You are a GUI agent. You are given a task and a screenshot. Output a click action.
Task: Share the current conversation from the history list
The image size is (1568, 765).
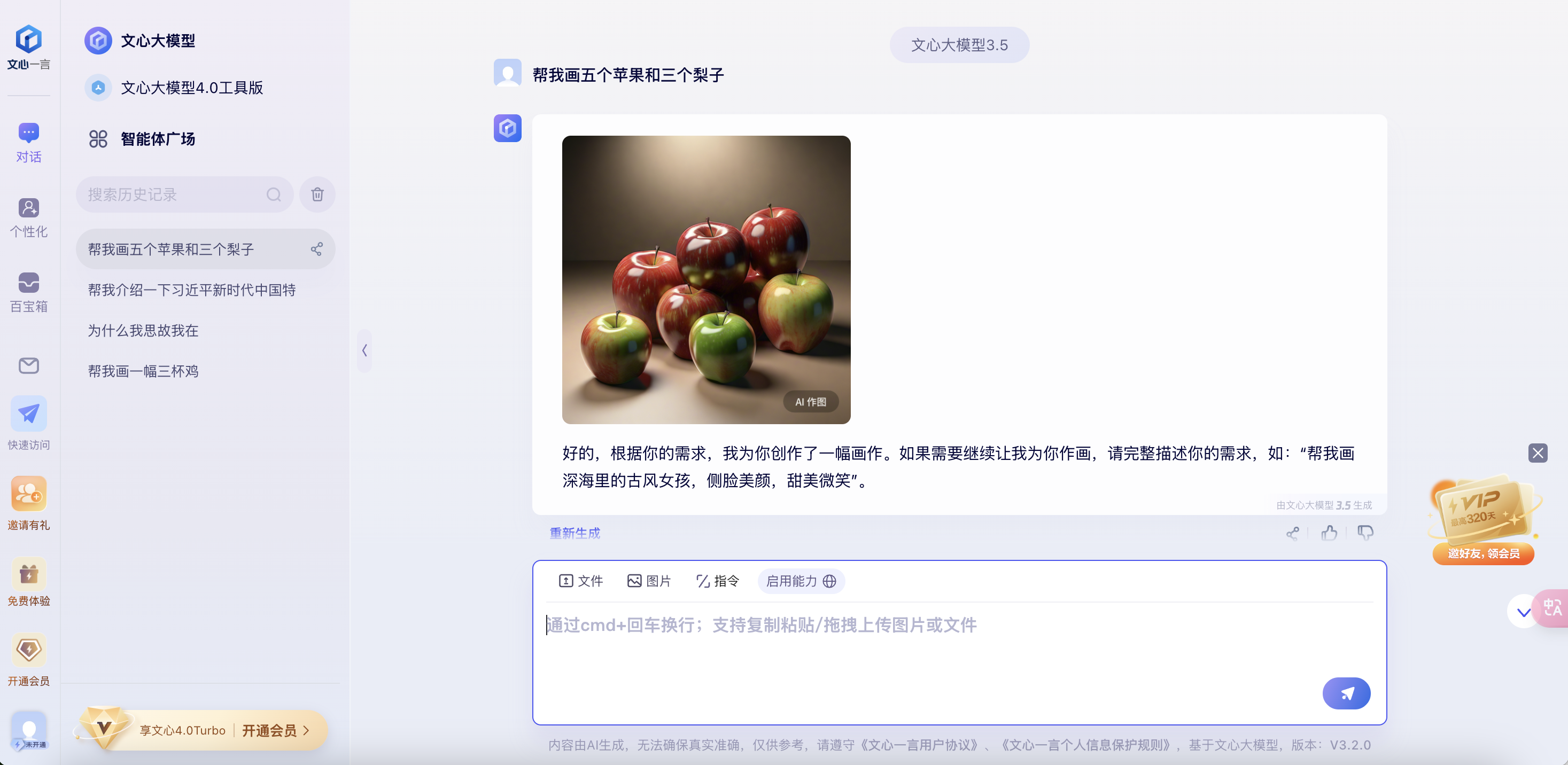coord(316,249)
